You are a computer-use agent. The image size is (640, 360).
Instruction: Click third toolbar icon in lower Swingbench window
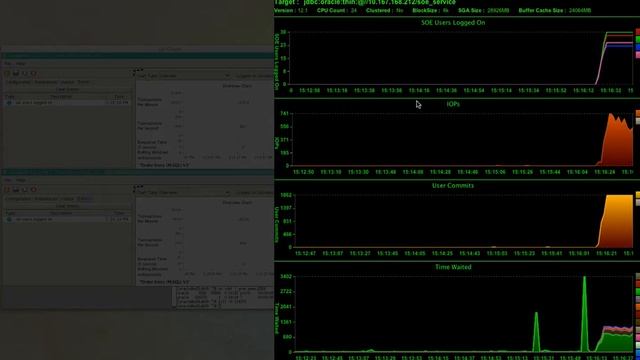[25, 190]
